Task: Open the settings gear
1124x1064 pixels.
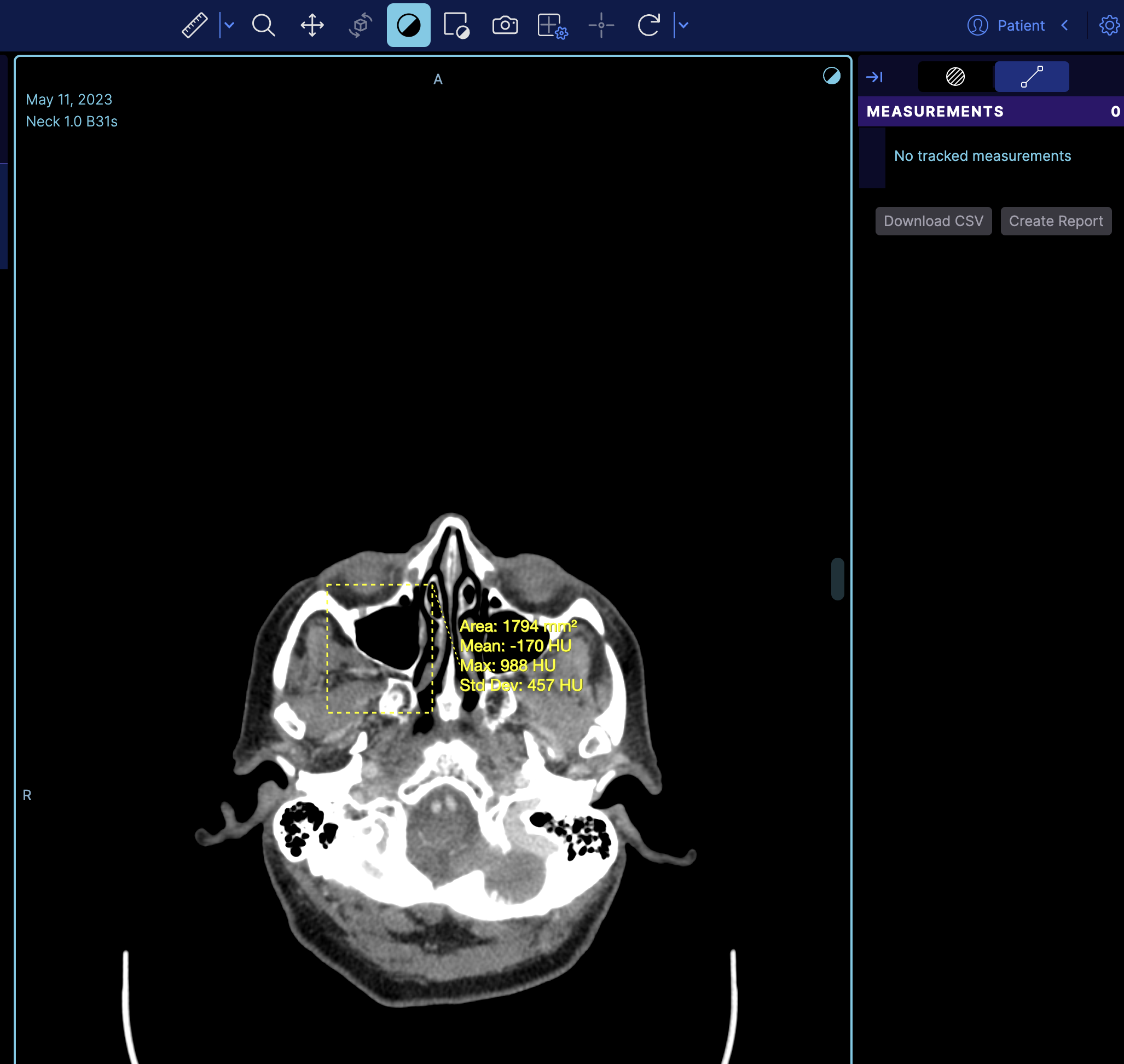Action: tap(1109, 26)
